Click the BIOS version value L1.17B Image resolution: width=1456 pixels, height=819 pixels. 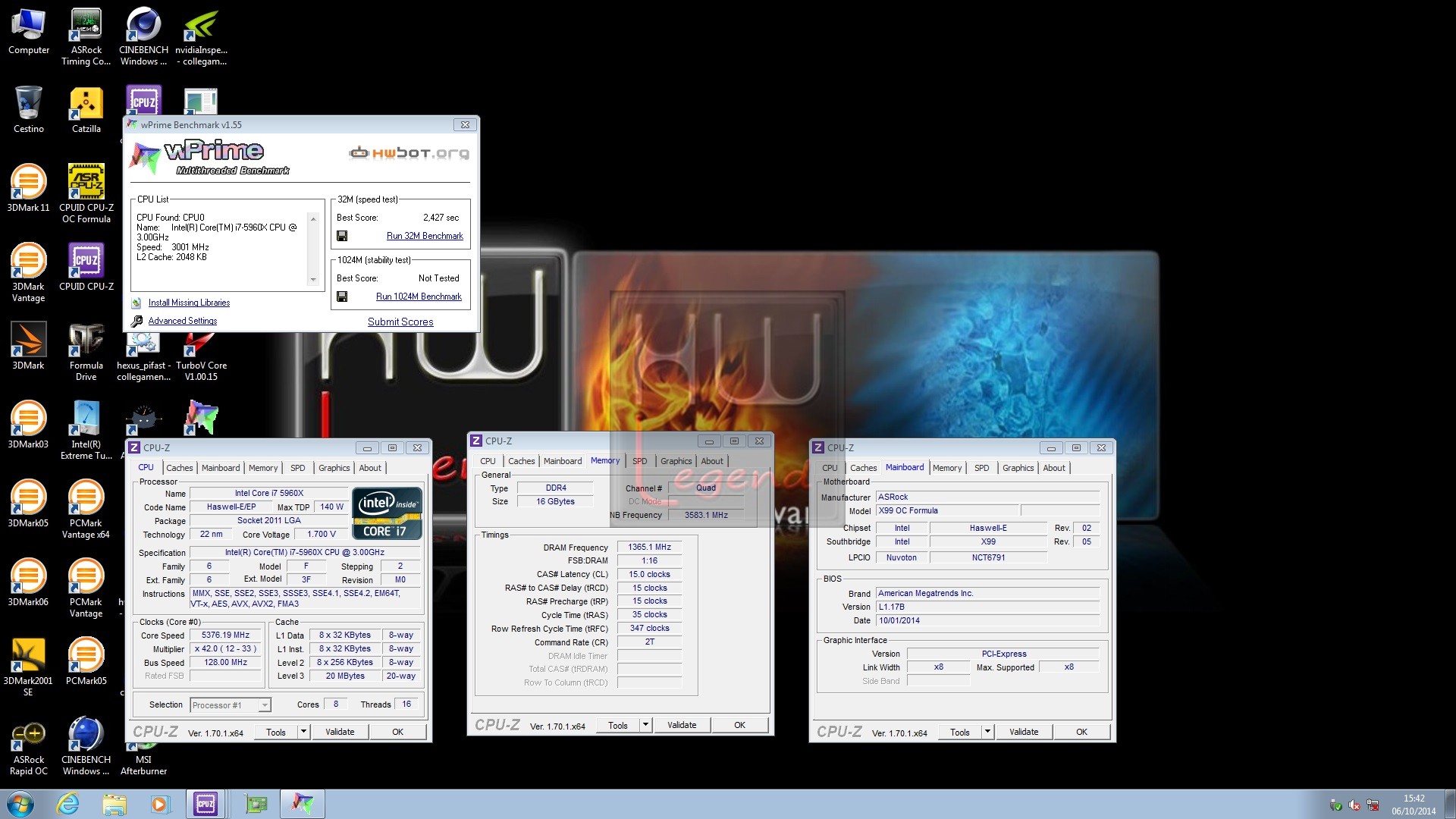(987, 607)
